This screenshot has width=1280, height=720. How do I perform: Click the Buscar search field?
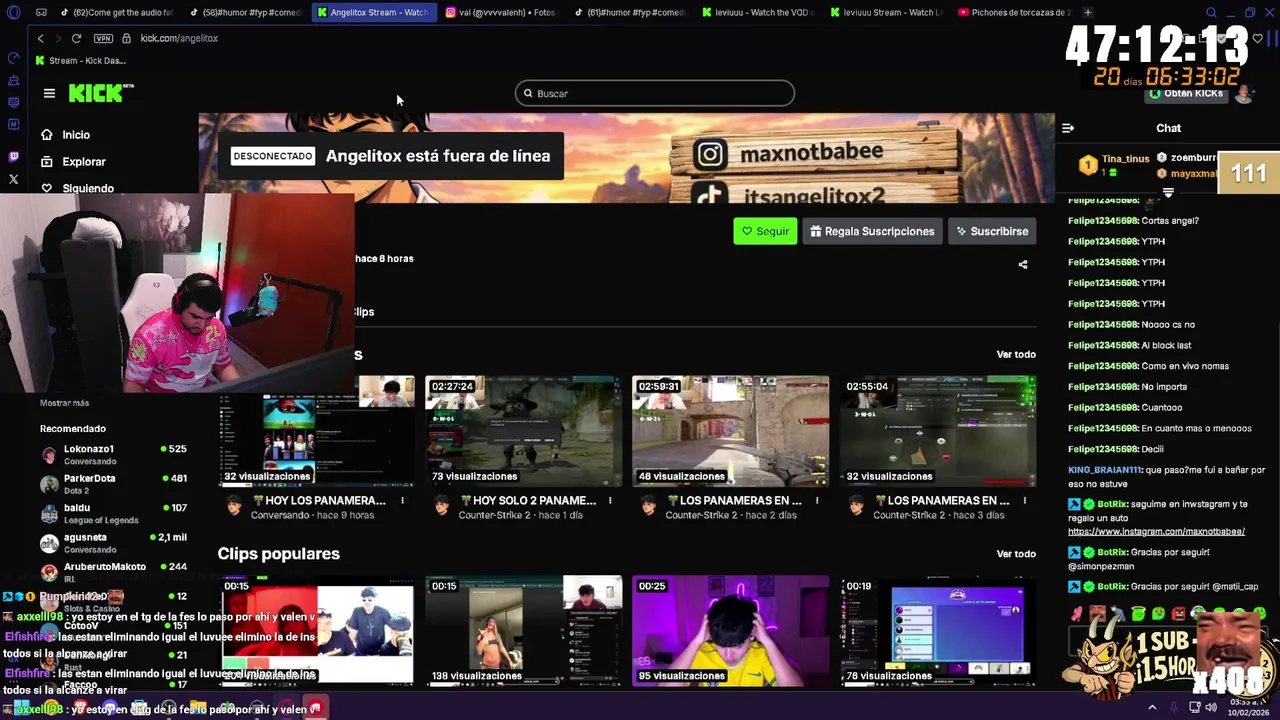point(655,93)
